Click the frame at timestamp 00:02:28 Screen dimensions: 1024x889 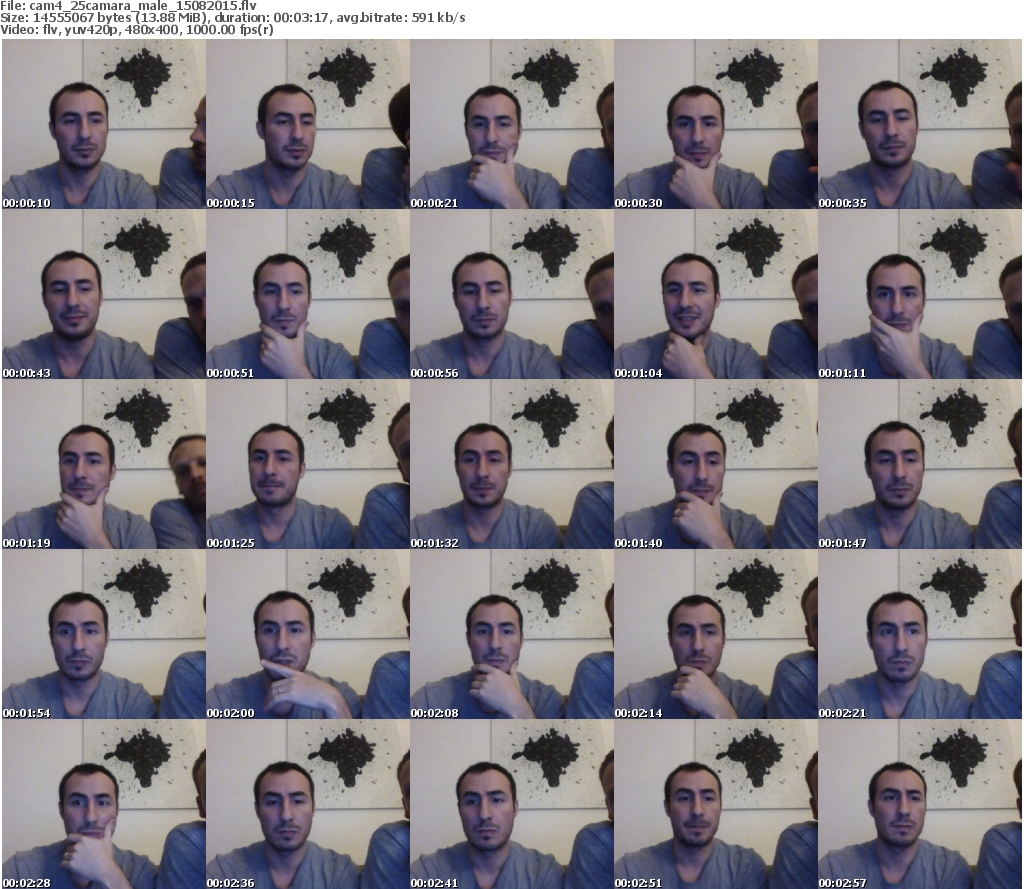[x=104, y=803]
